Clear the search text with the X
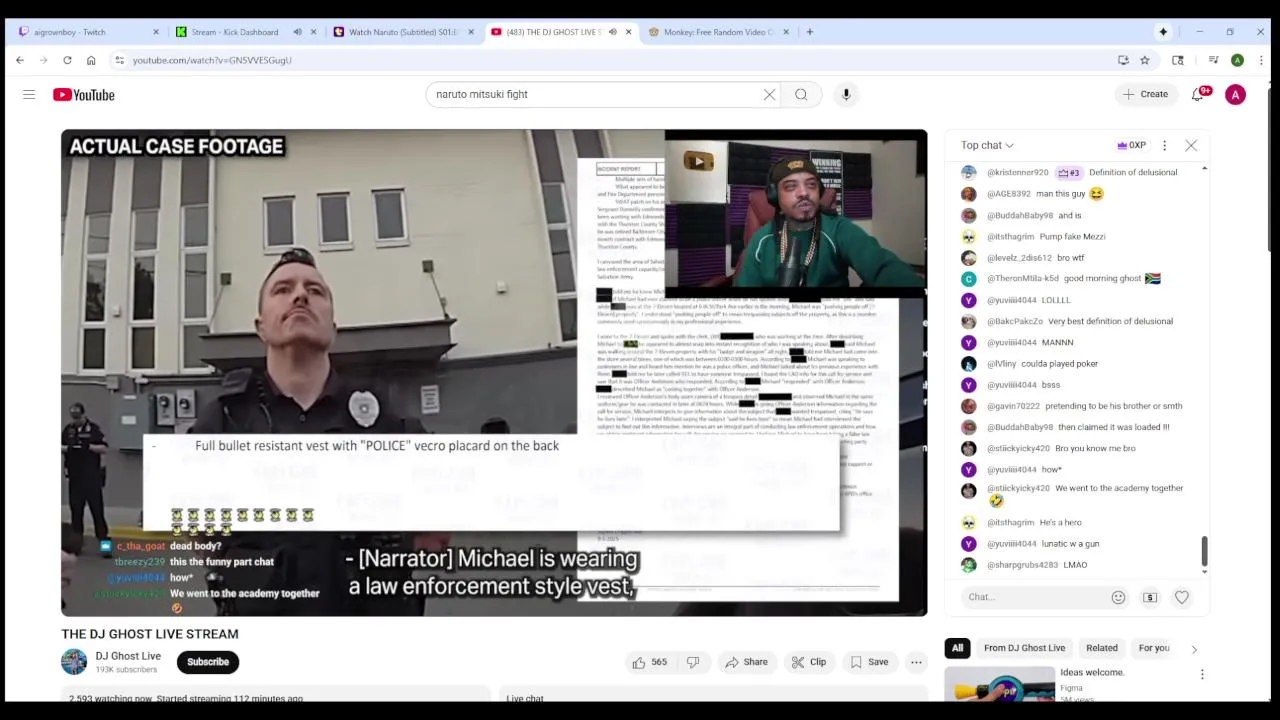This screenshot has height=720, width=1280. pos(769,94)
